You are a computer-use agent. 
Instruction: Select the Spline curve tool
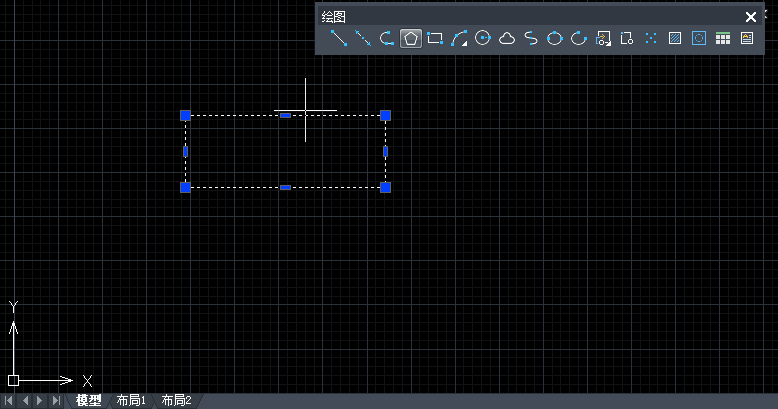tap(531, 39)
